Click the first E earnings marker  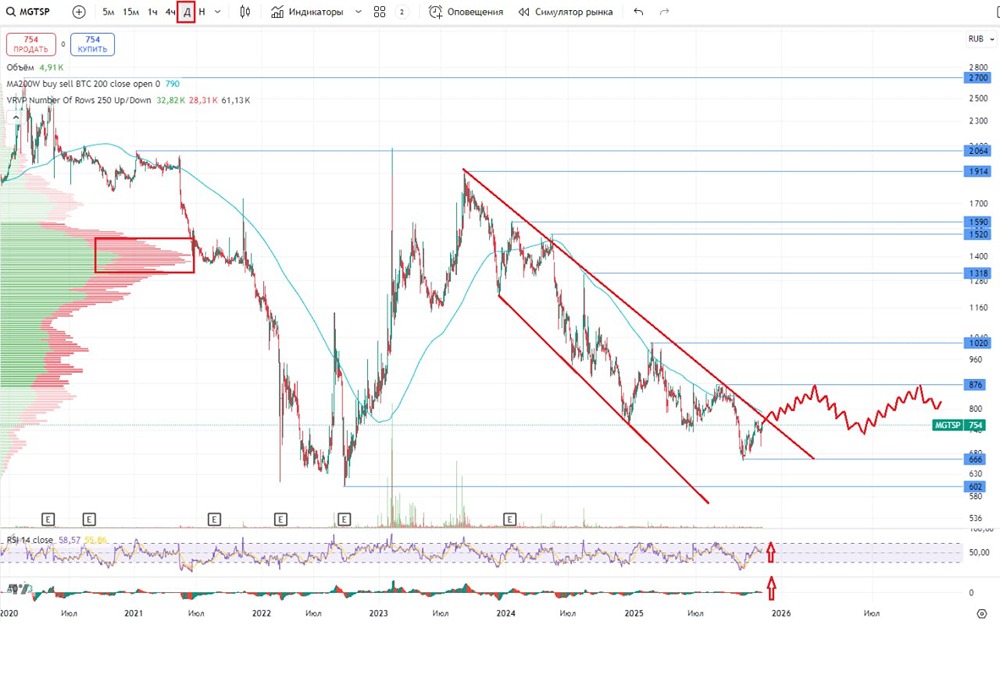tap(48, 519)
